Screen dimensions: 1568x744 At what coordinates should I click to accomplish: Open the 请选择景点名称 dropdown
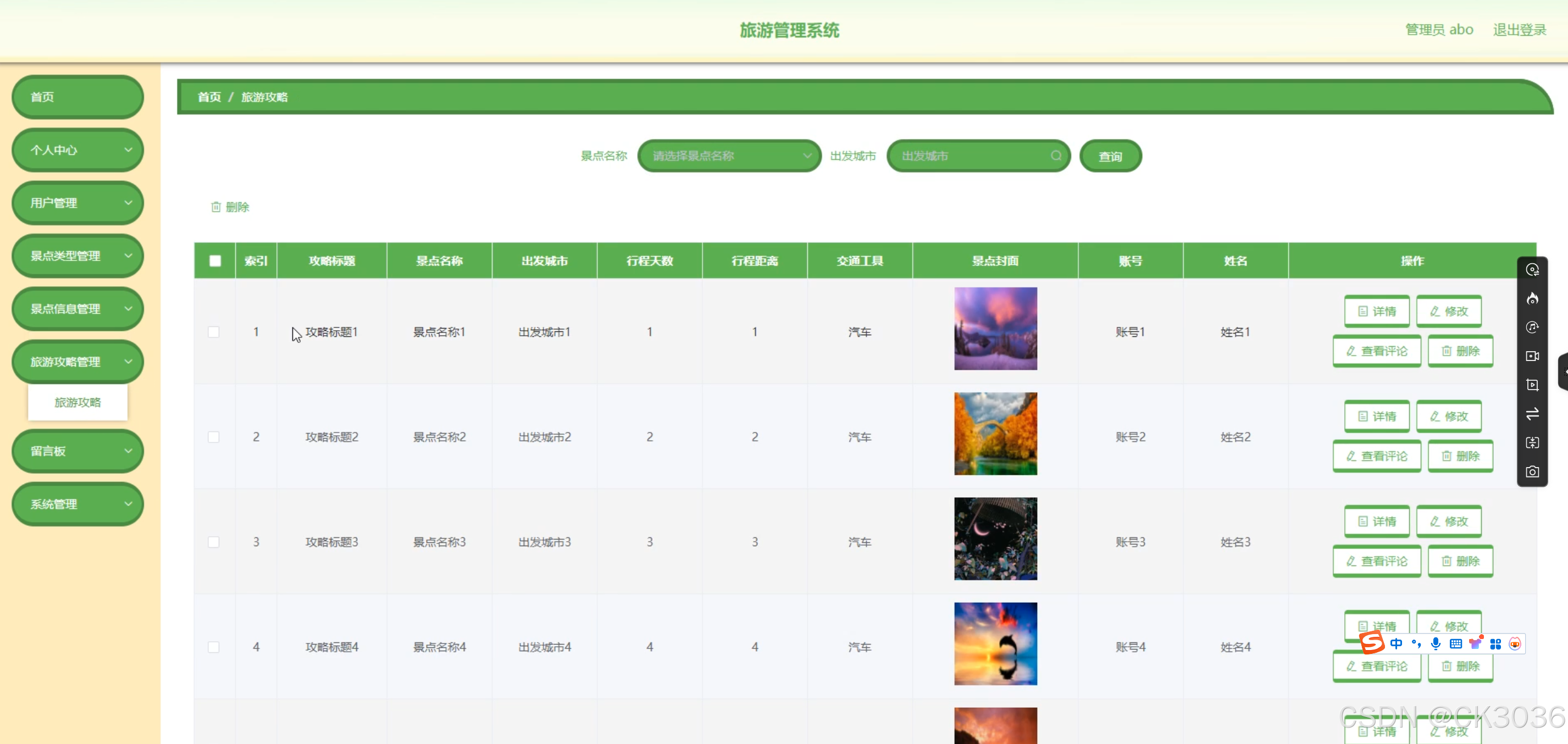pyautogui.click(x=729, y=156)
